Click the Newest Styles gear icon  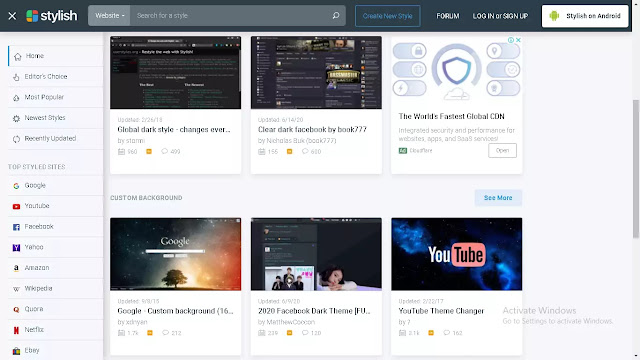[x=16, y=118]
